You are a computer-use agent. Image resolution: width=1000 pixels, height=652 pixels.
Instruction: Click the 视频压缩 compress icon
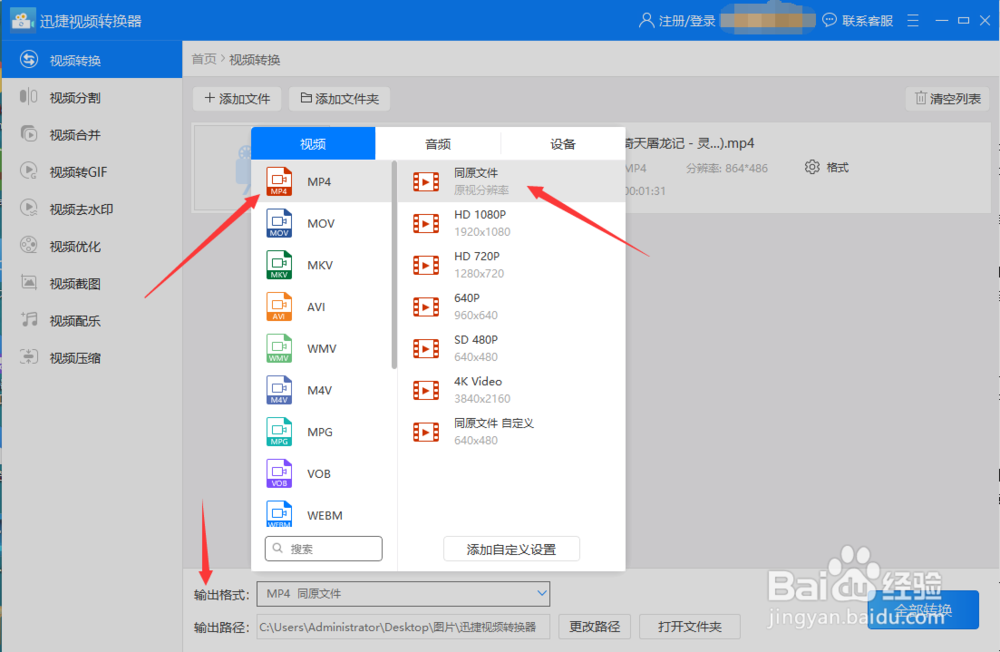coord(29,357)
